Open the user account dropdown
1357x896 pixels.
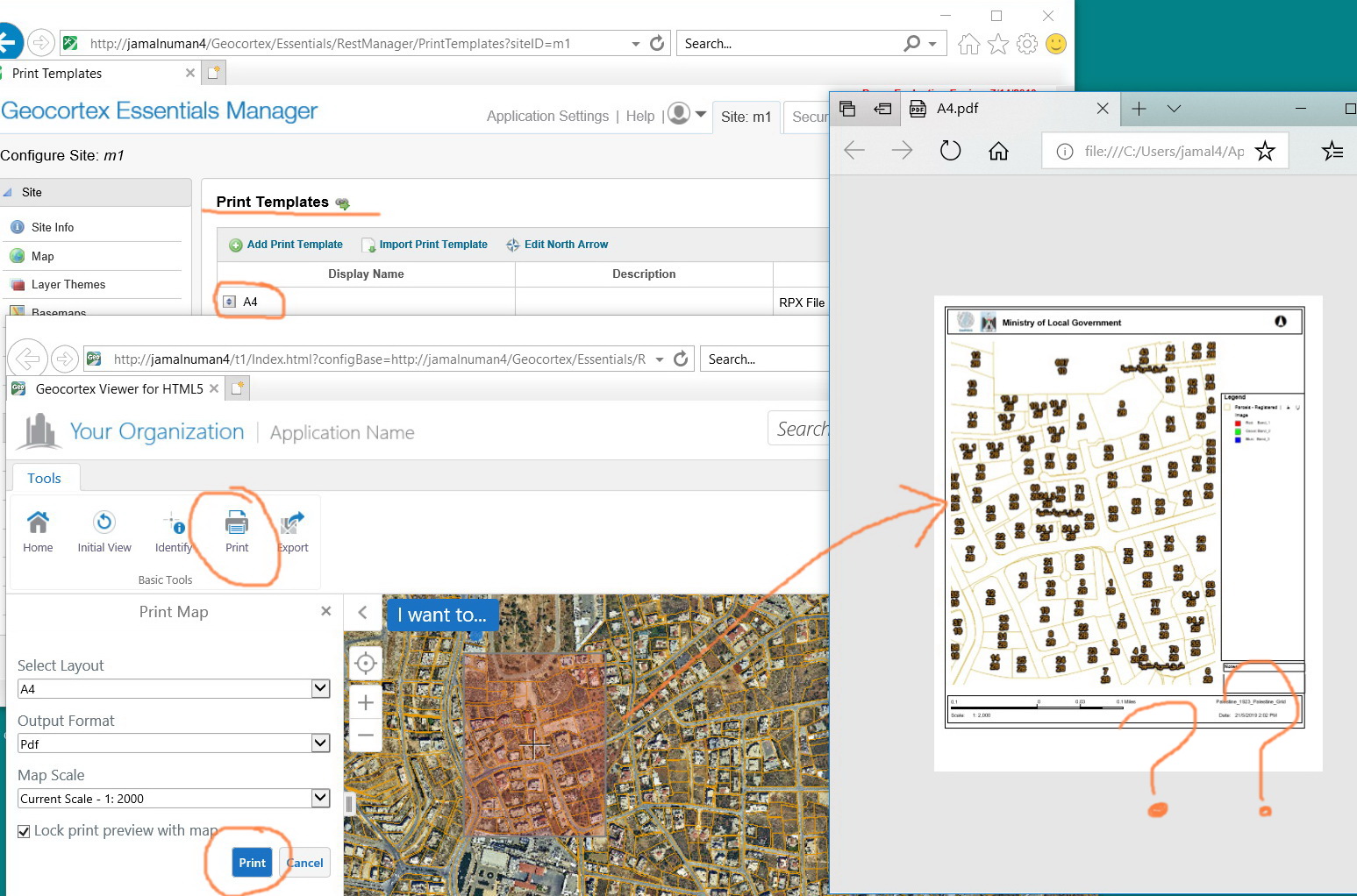687,114
